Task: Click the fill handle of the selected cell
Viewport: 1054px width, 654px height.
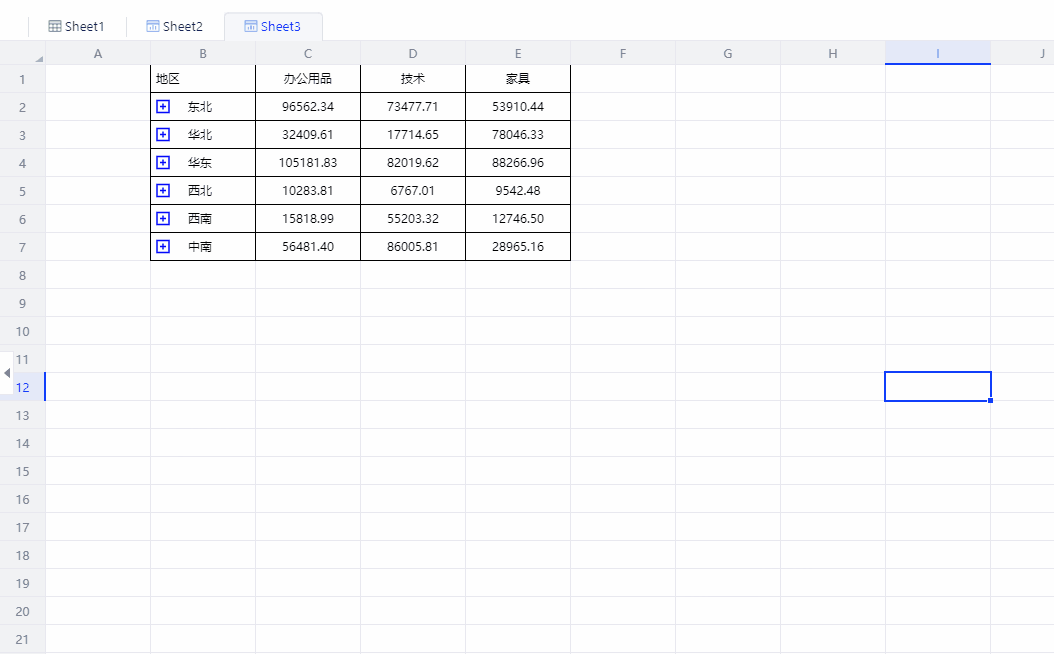Action: pos(990,400)
